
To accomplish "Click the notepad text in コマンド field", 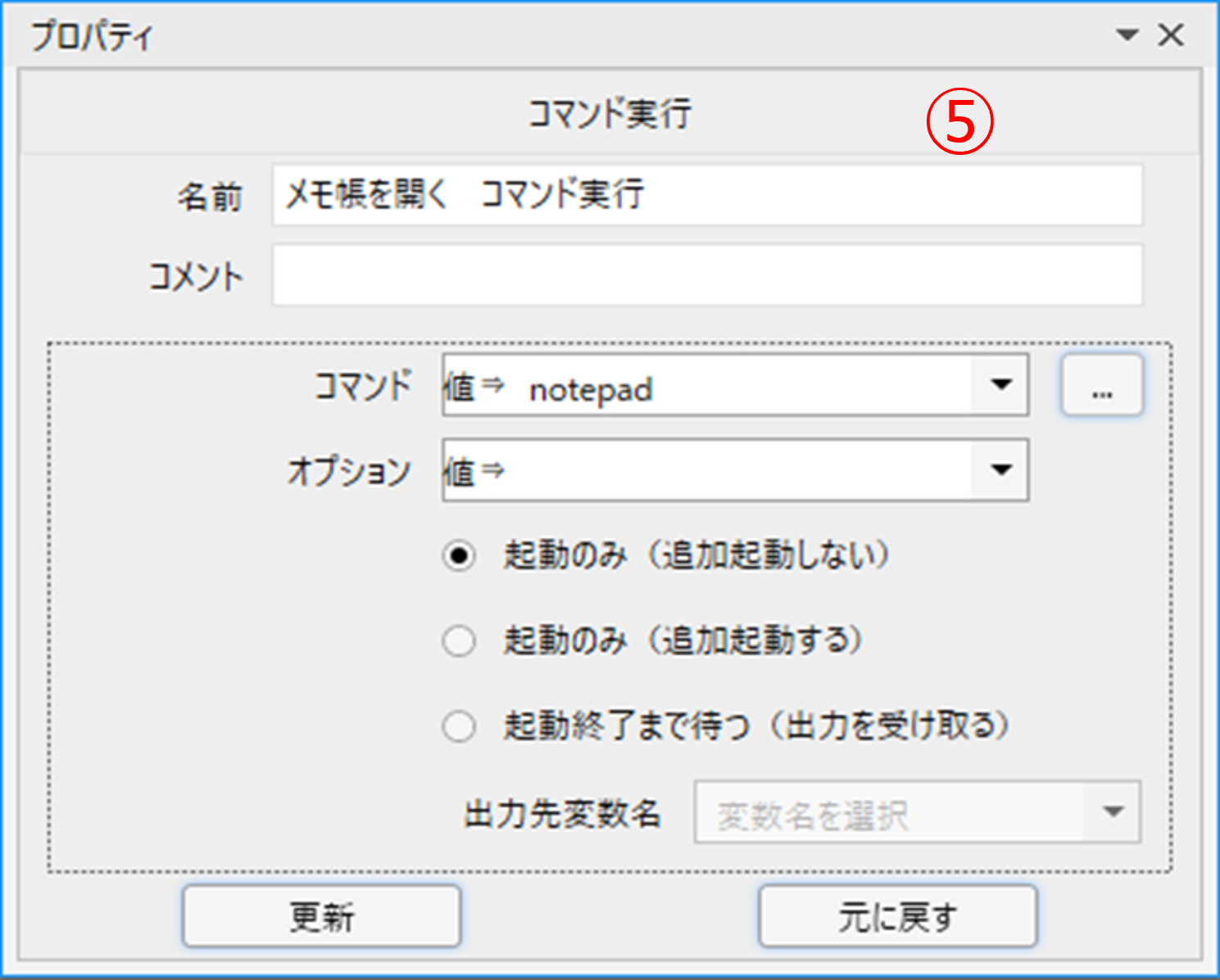I will 591,389.
